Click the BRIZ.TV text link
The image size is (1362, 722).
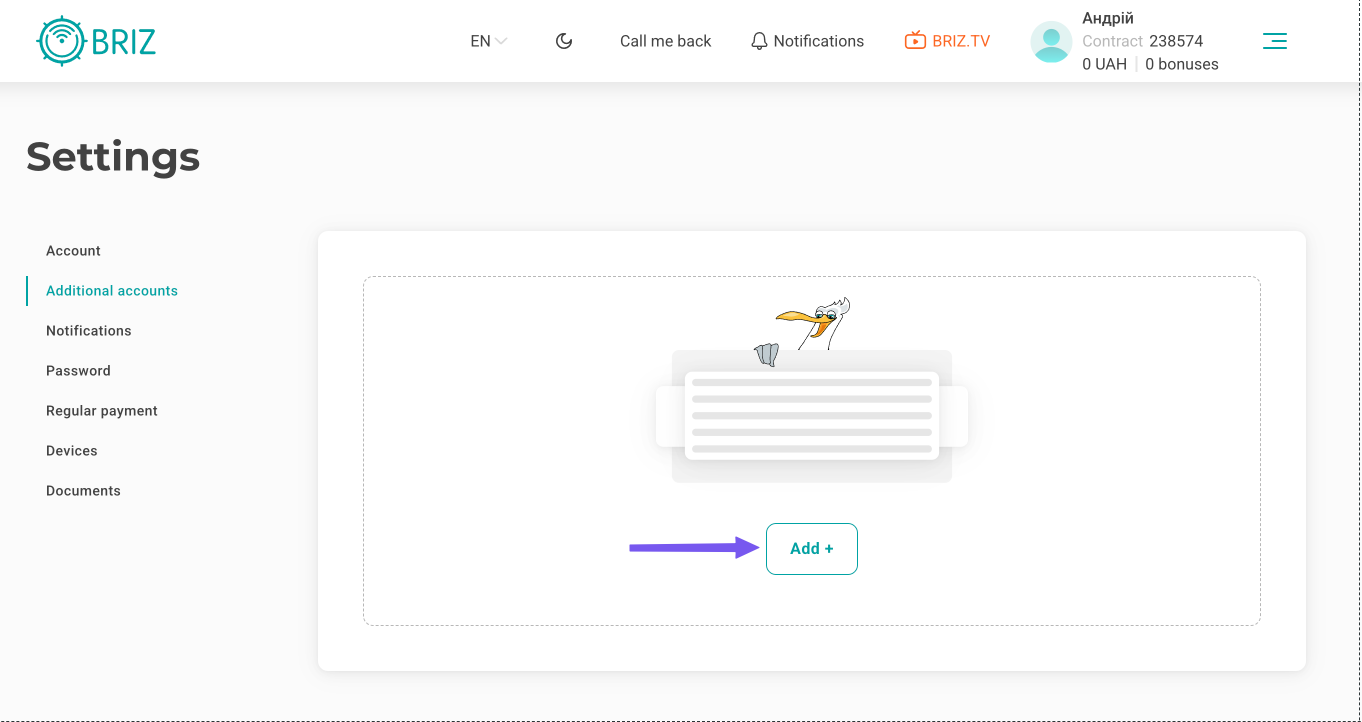coord(961,41)
